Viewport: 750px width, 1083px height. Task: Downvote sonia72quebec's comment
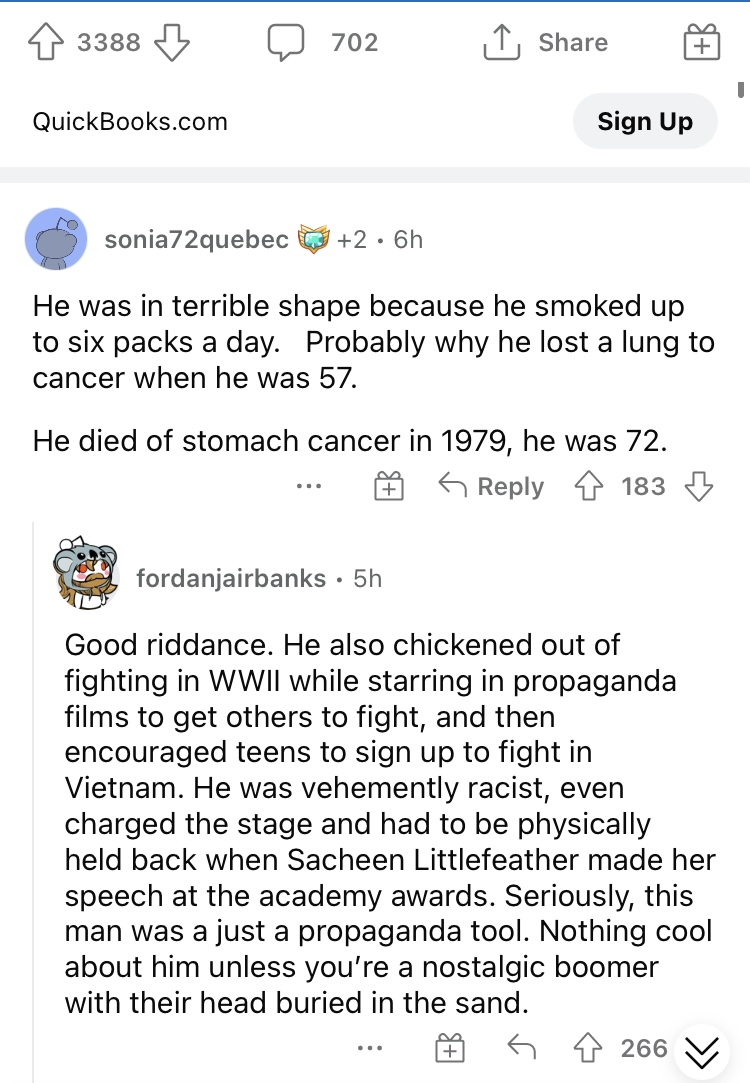coord(699,486)
